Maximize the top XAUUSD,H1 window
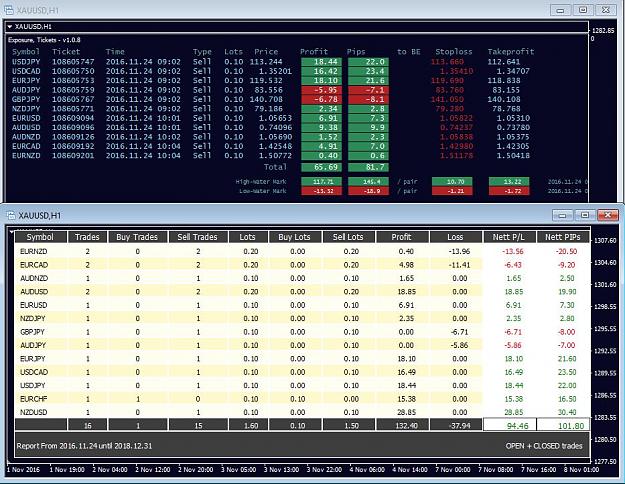Viewport: 625px width, 484px height. [583, 10]
